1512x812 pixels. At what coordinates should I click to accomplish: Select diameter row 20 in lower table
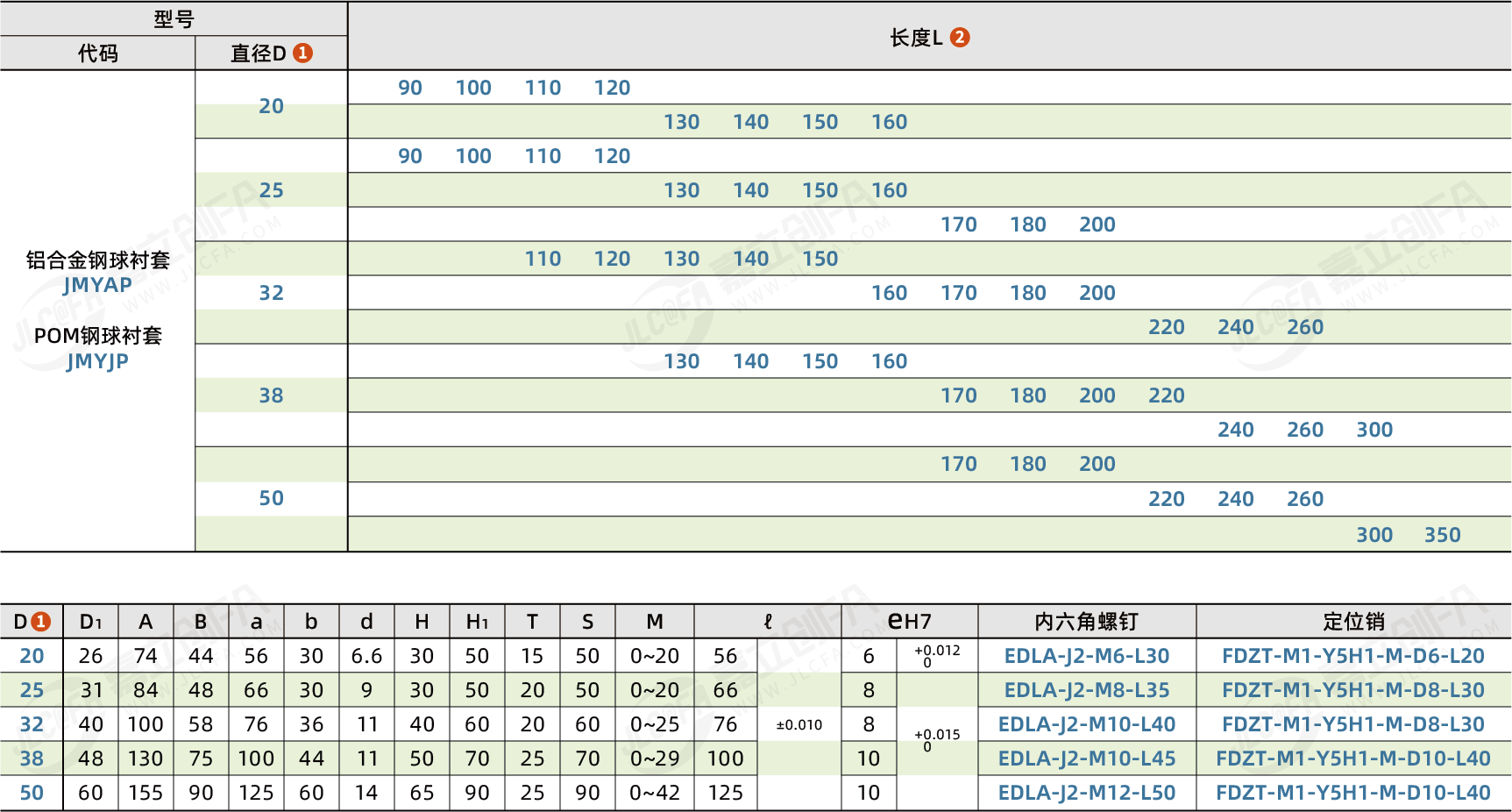pos(32,656)
